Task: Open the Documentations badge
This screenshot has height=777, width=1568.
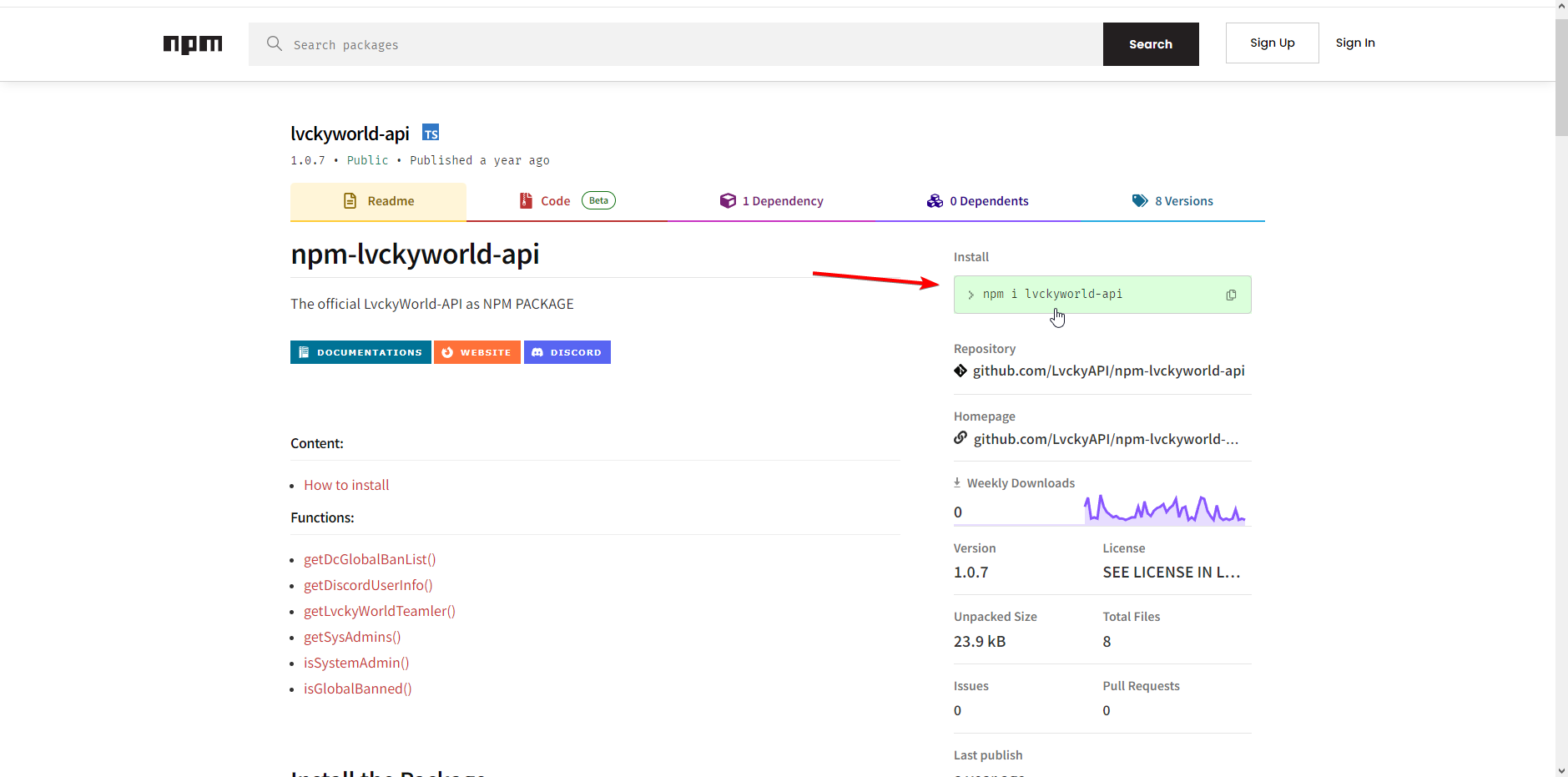Action: [360, 352]
